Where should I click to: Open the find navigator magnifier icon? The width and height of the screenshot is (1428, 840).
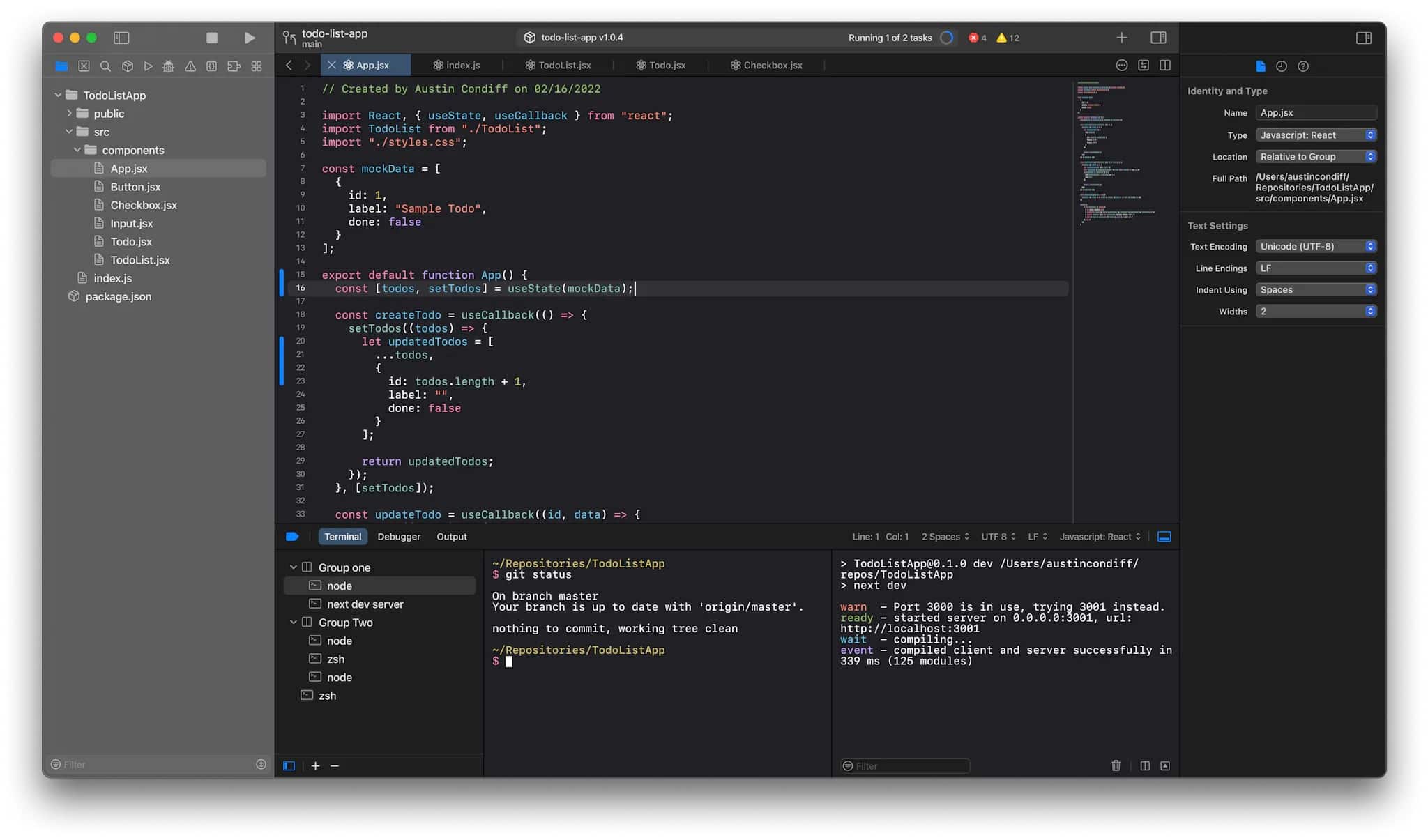click(105, 66)
